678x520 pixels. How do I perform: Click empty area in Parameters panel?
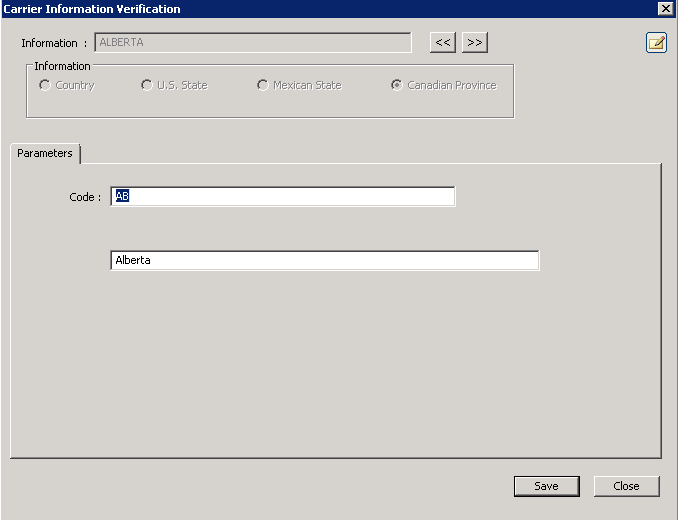tap(335, 370)
